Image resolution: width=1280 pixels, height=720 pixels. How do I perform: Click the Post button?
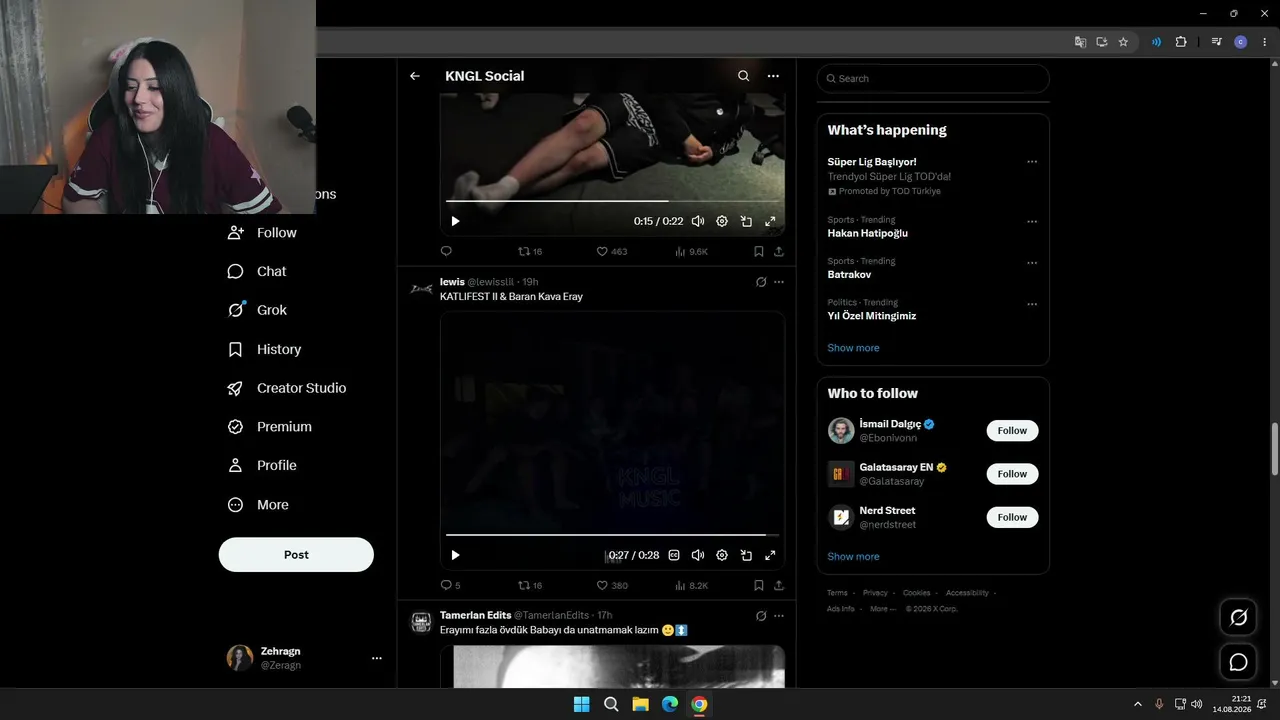pos(296,555)
